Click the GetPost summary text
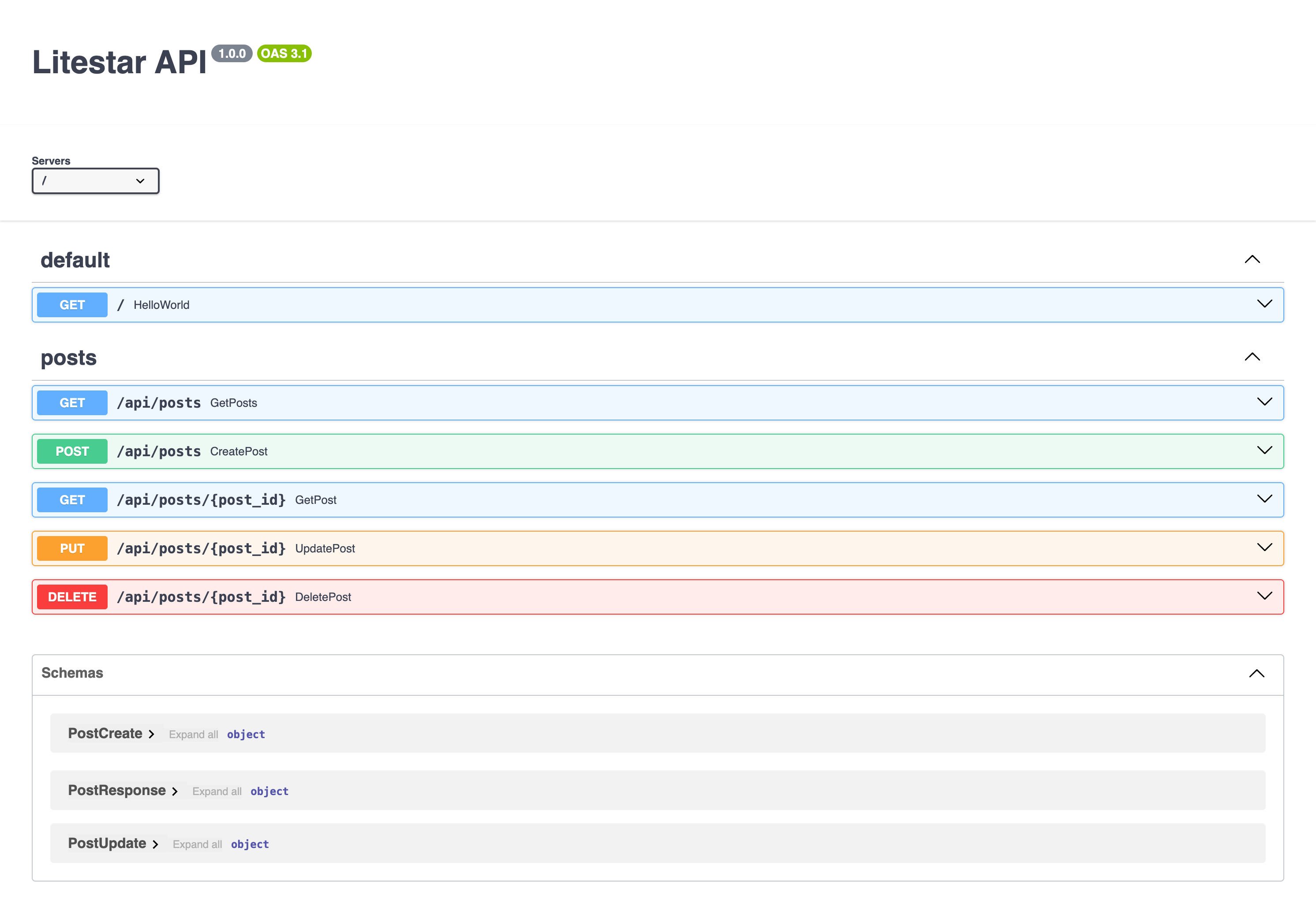 (316, 500)
